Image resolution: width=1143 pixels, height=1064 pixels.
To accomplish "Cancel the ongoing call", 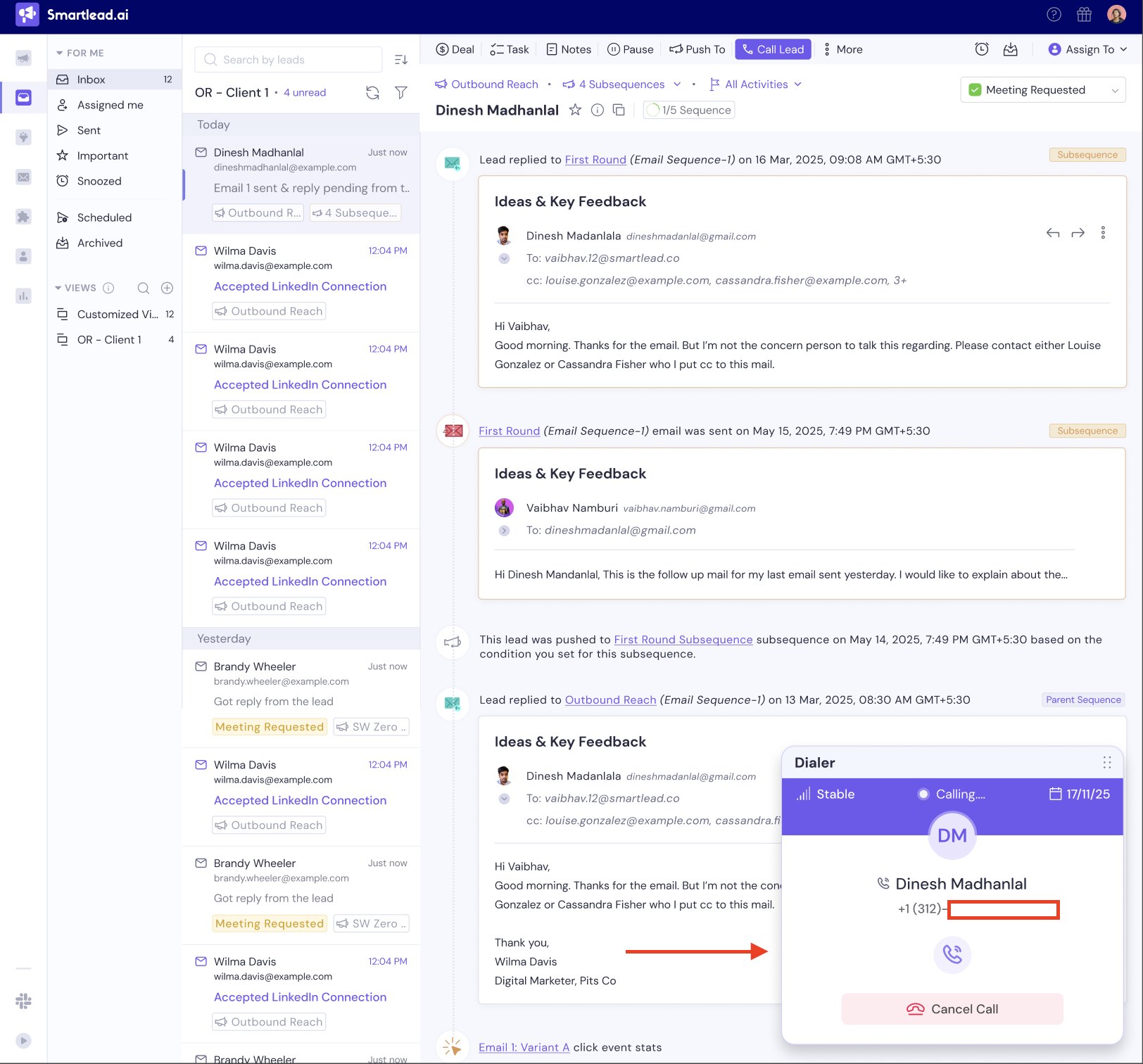I will pos(952,1009).
